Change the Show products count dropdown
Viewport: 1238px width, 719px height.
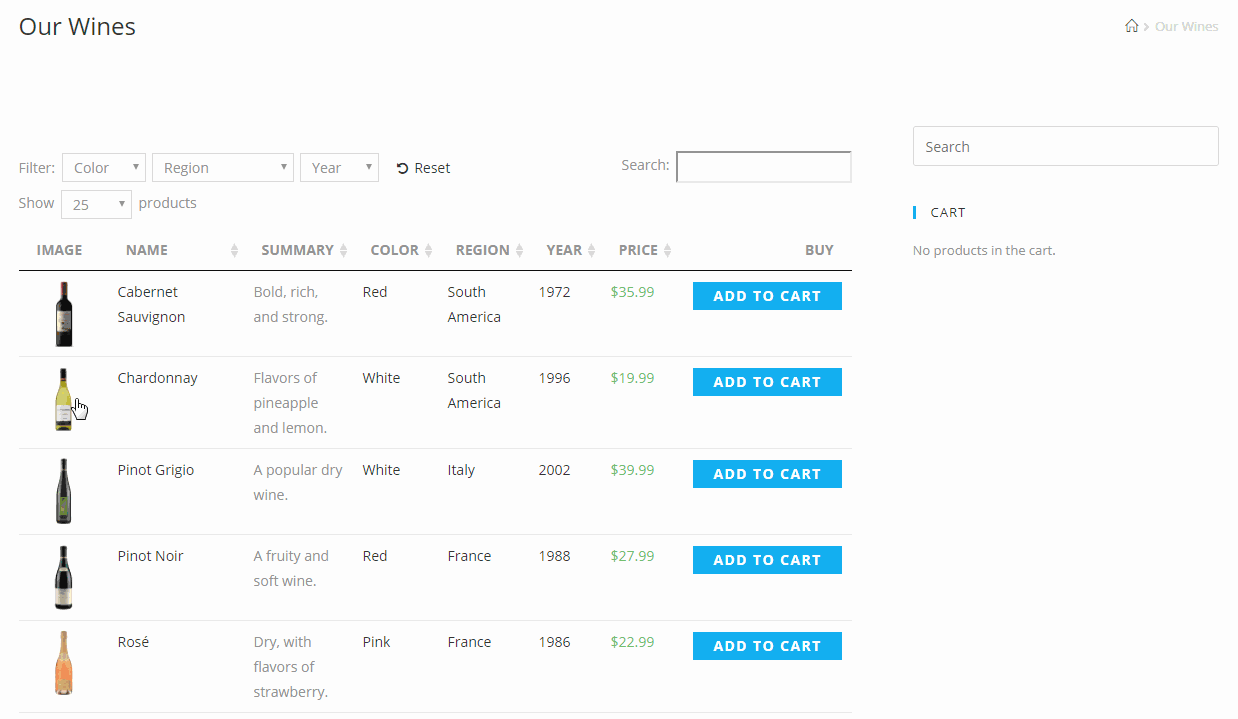96,203
